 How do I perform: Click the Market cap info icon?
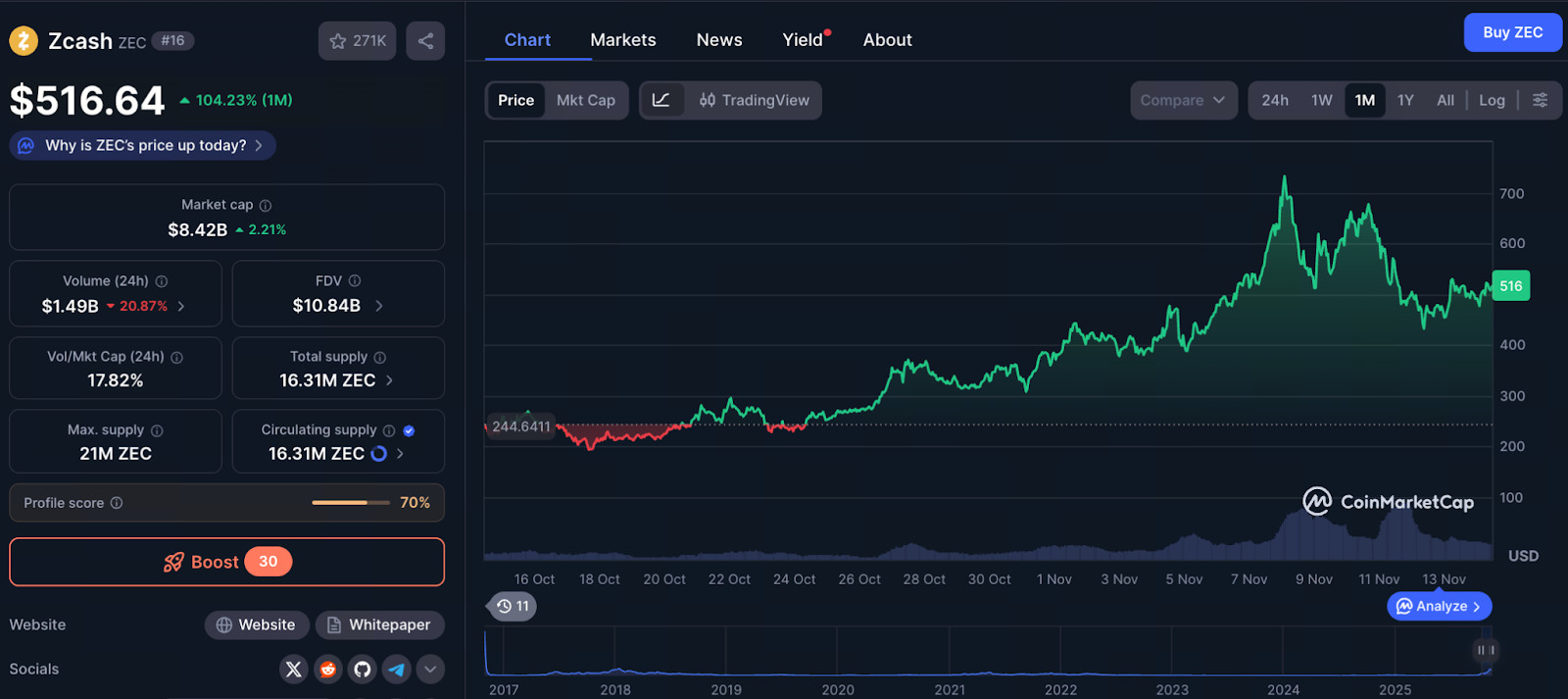[x=266, y=206]
